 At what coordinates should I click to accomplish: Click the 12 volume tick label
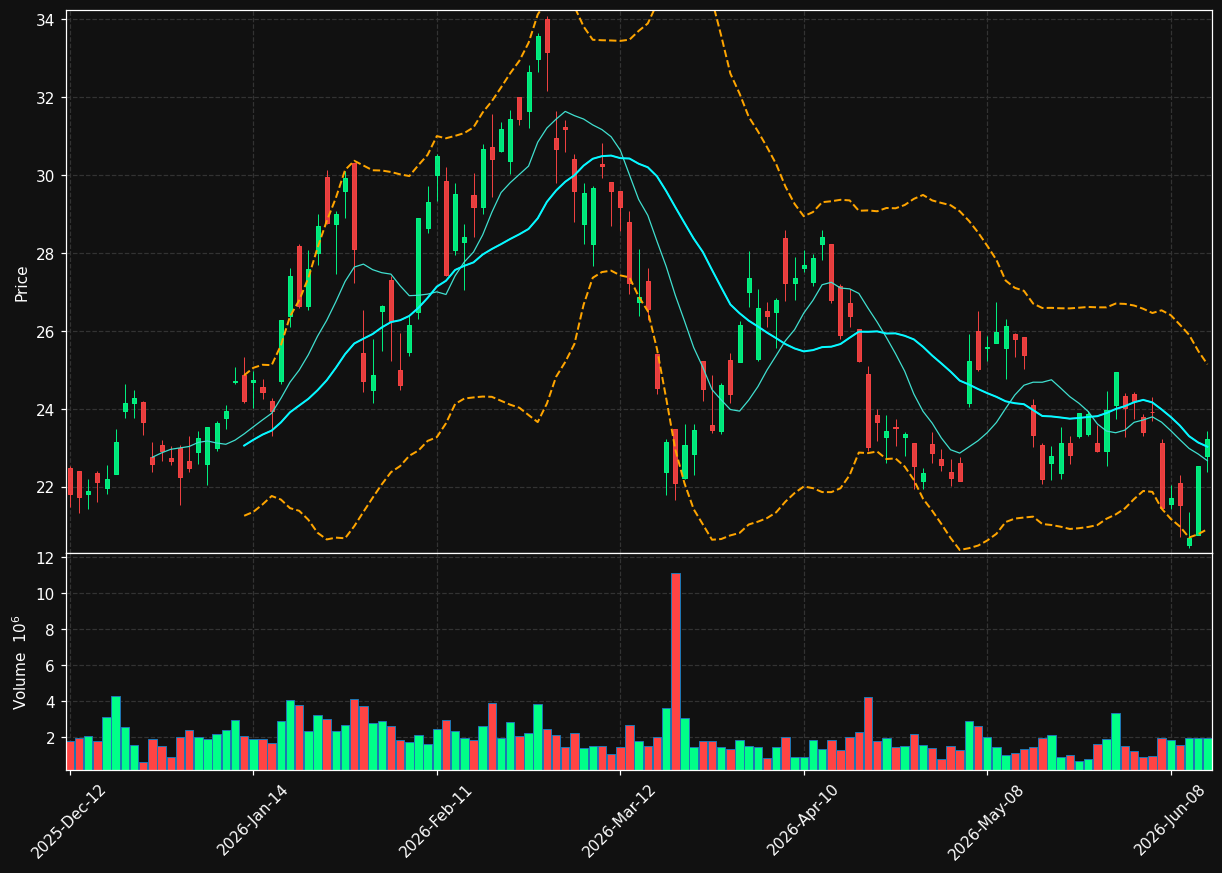[x=48, y=558]
